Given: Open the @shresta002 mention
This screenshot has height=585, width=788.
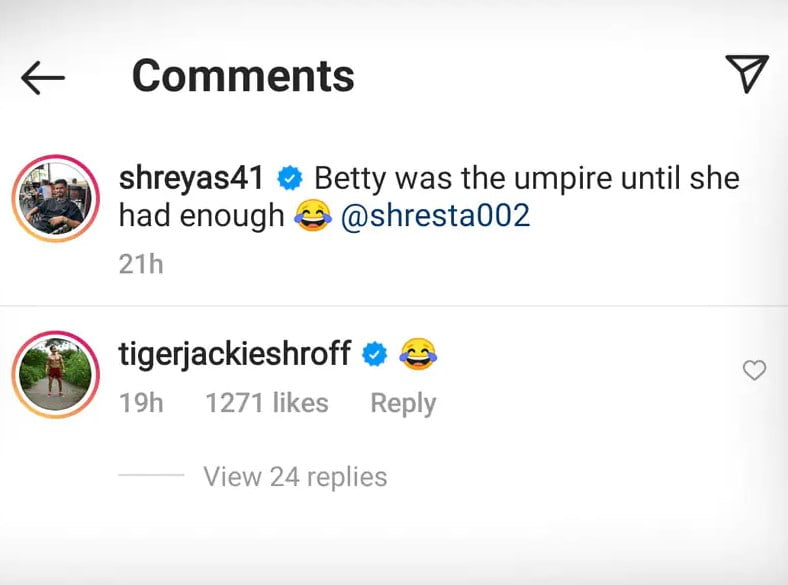Looking at the screenshot, I should coord(435,216).
